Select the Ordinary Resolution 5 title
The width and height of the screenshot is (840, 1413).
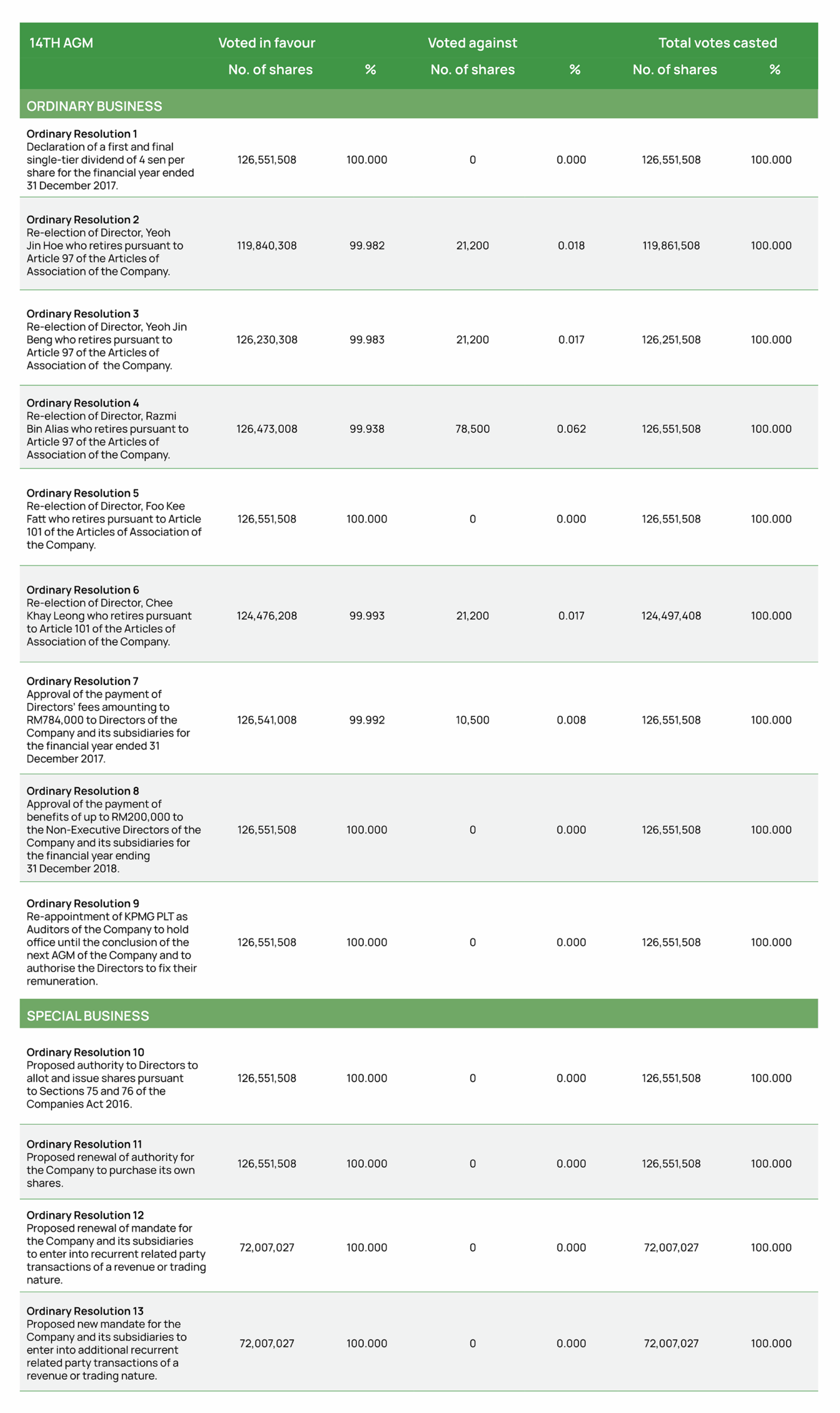[83, 493]
